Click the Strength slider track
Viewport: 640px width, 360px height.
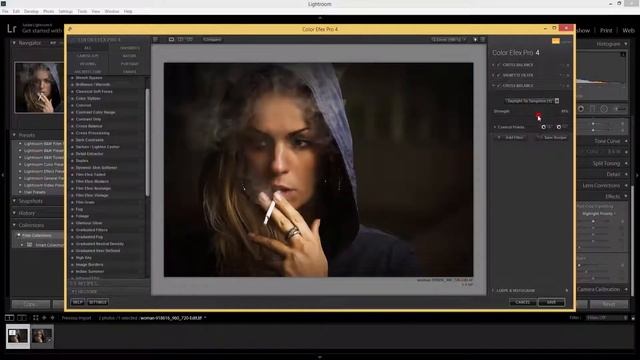(x=531, y=116)
